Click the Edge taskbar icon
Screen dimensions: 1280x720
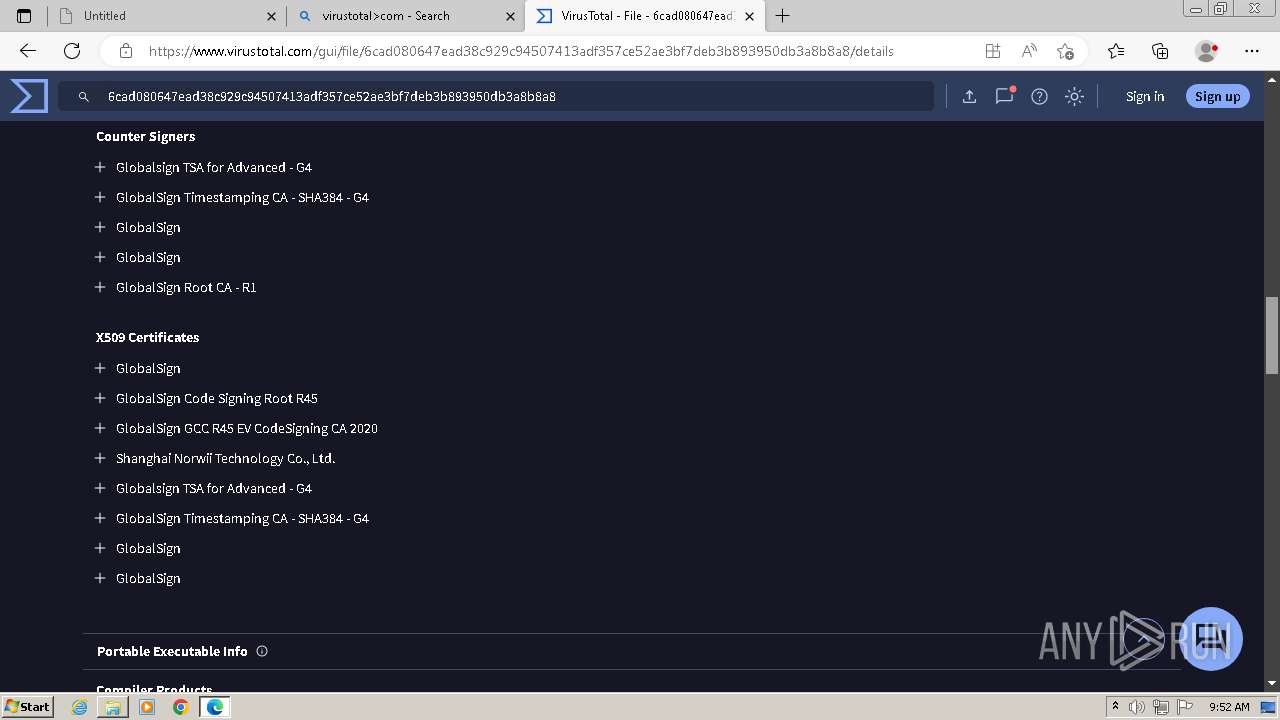[215, 707]
